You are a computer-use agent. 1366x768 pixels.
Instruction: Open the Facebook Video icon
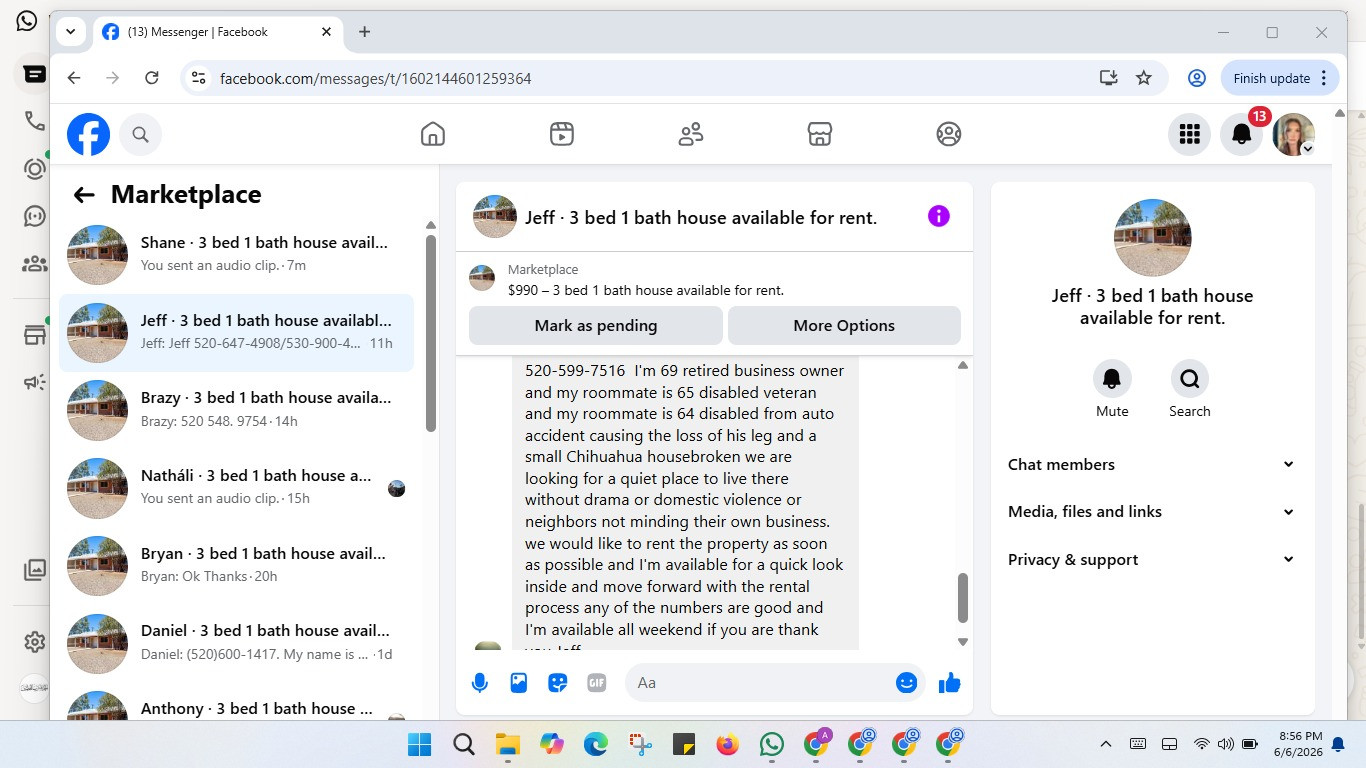(x=562, y=134)
